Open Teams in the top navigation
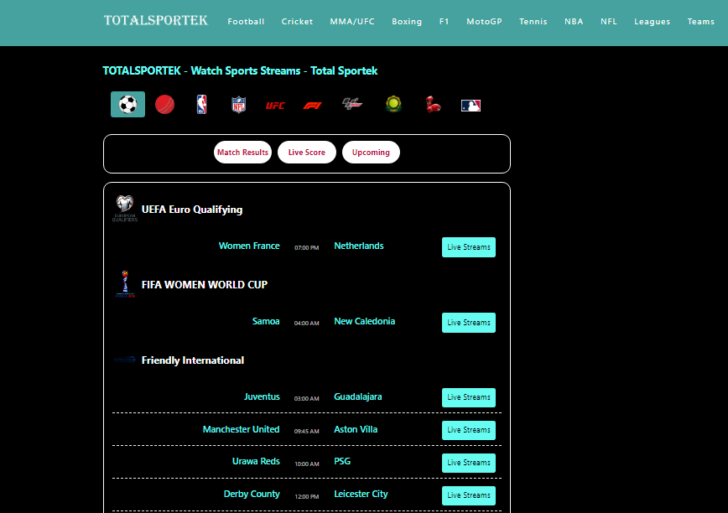Image resolution: width=728 pixels, height=513 pixels. (x=701, y=21)
